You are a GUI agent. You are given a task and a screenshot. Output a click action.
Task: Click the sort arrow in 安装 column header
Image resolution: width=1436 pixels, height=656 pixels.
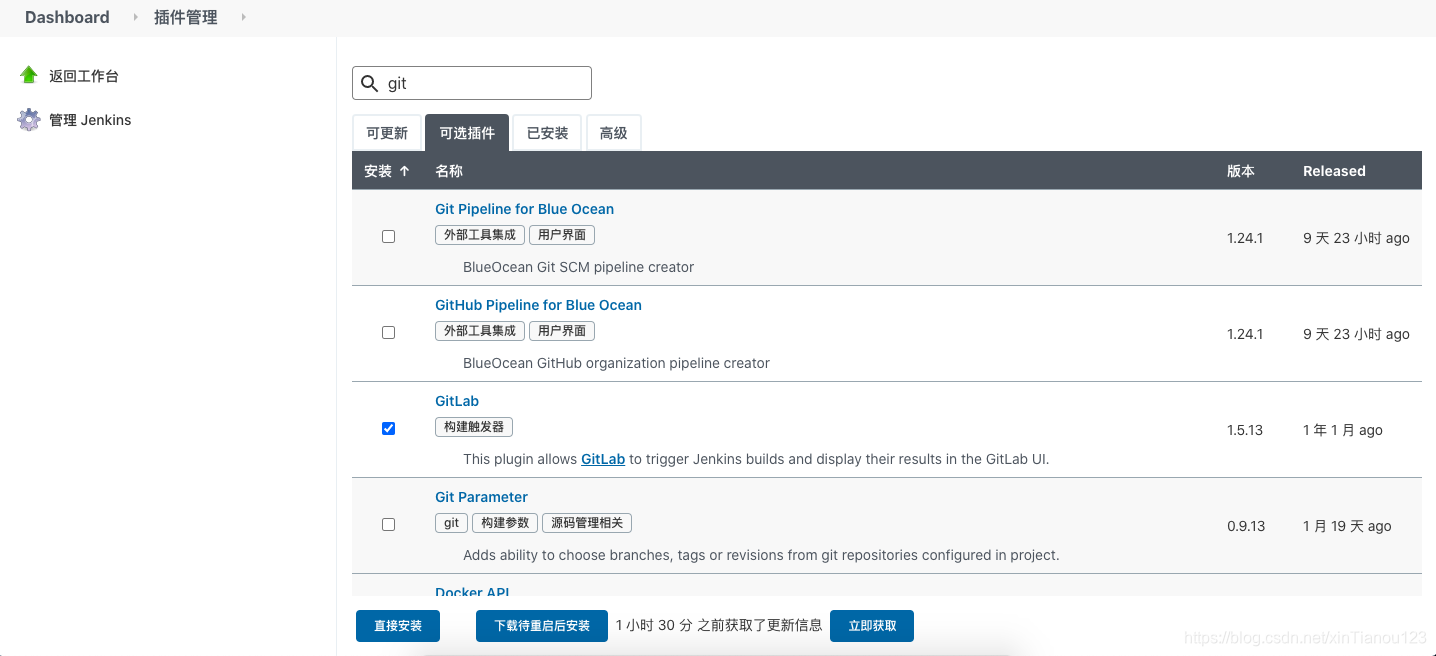[405, 171]
